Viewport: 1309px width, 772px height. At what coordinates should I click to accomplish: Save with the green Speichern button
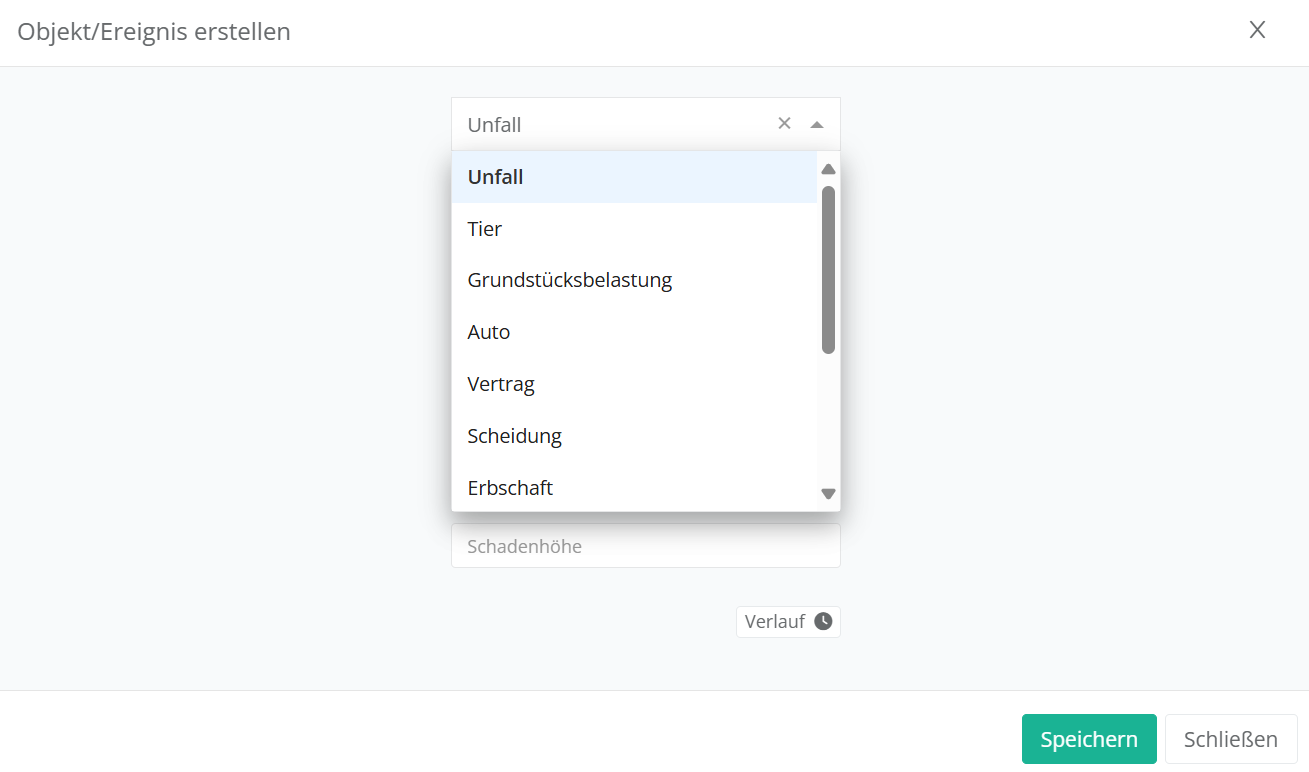pos(1088,739)
